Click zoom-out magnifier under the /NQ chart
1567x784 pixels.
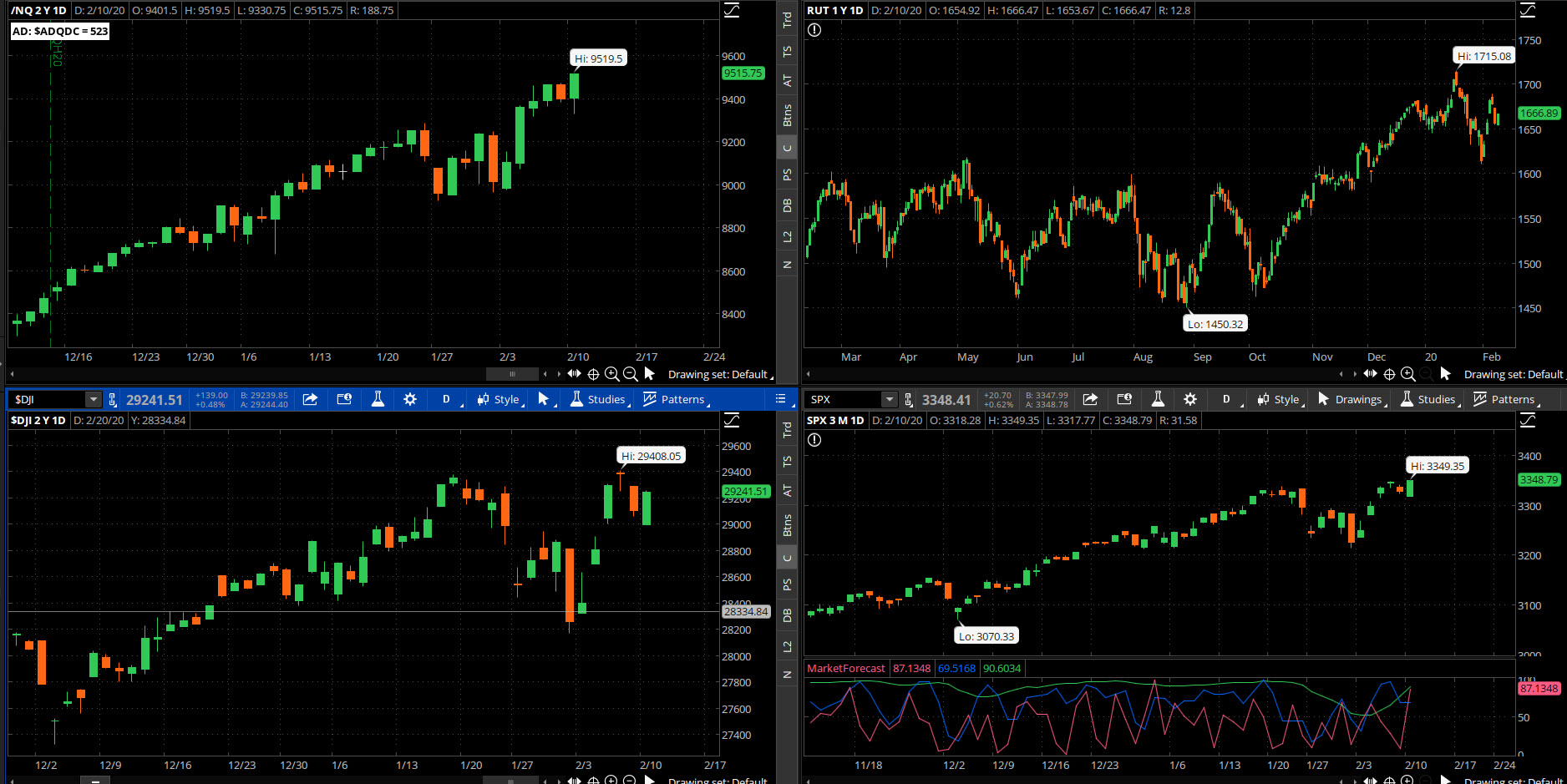pos(631,374)
